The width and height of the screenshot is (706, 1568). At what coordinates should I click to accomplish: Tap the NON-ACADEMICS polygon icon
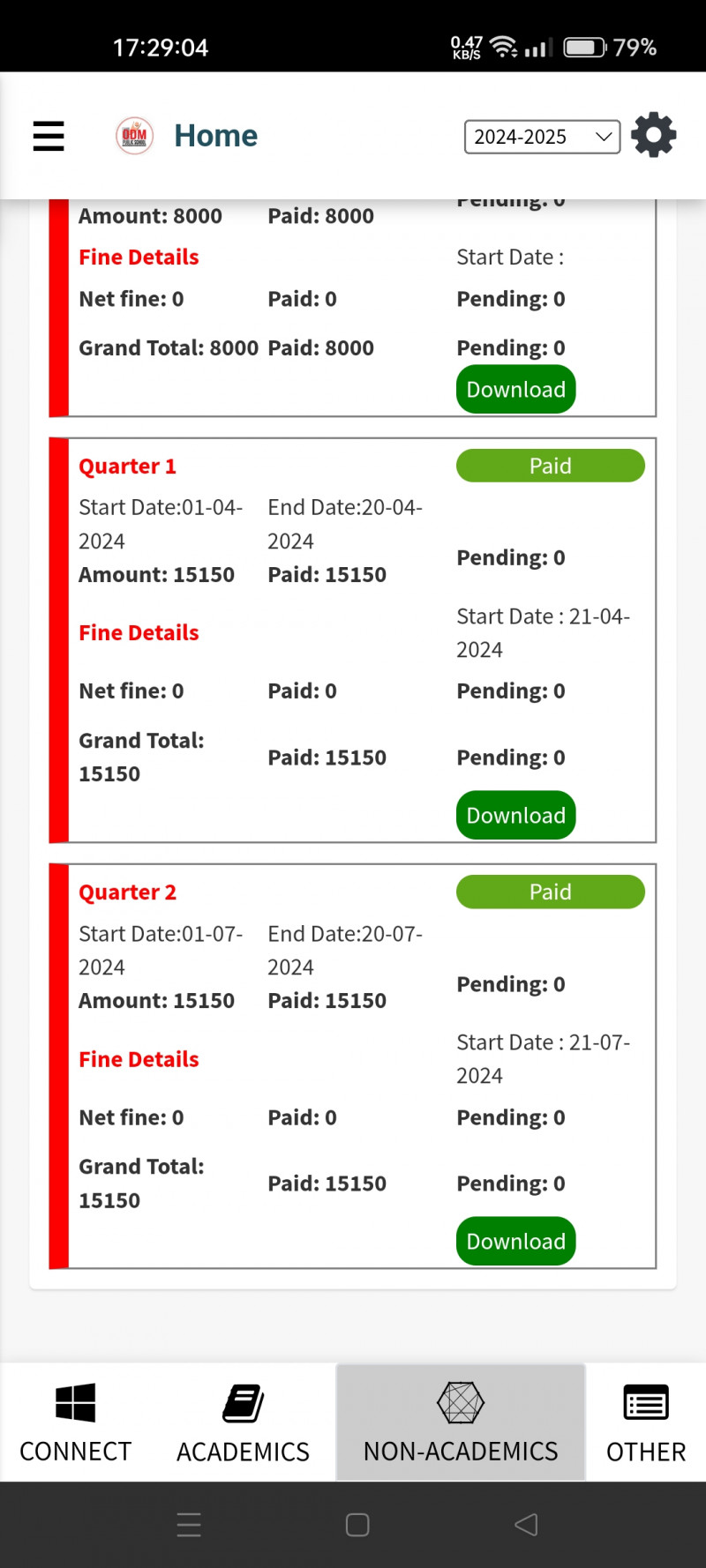coord(461,1402)
